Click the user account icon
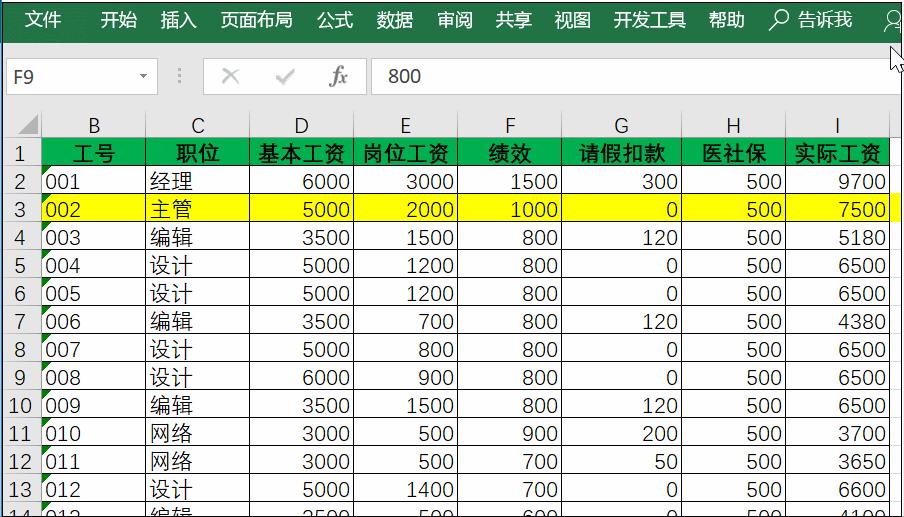The height and width of the screenshot is (517, 904). tap(892, 21)
